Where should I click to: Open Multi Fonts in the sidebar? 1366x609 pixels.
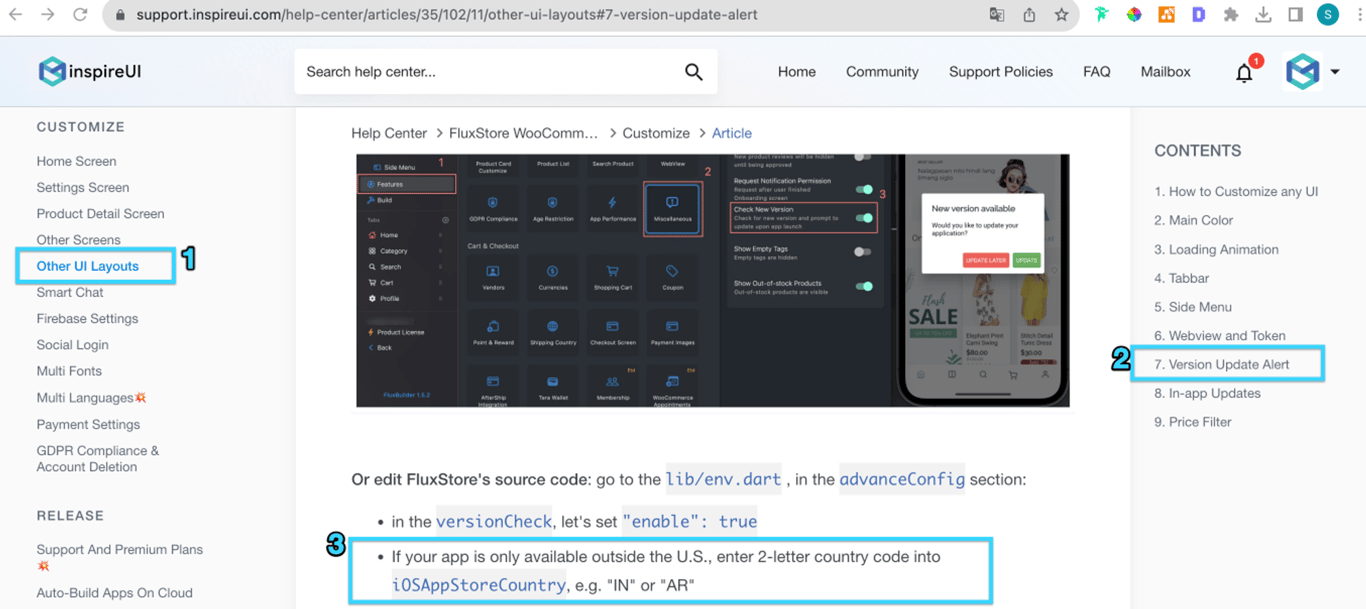point(69,371)
